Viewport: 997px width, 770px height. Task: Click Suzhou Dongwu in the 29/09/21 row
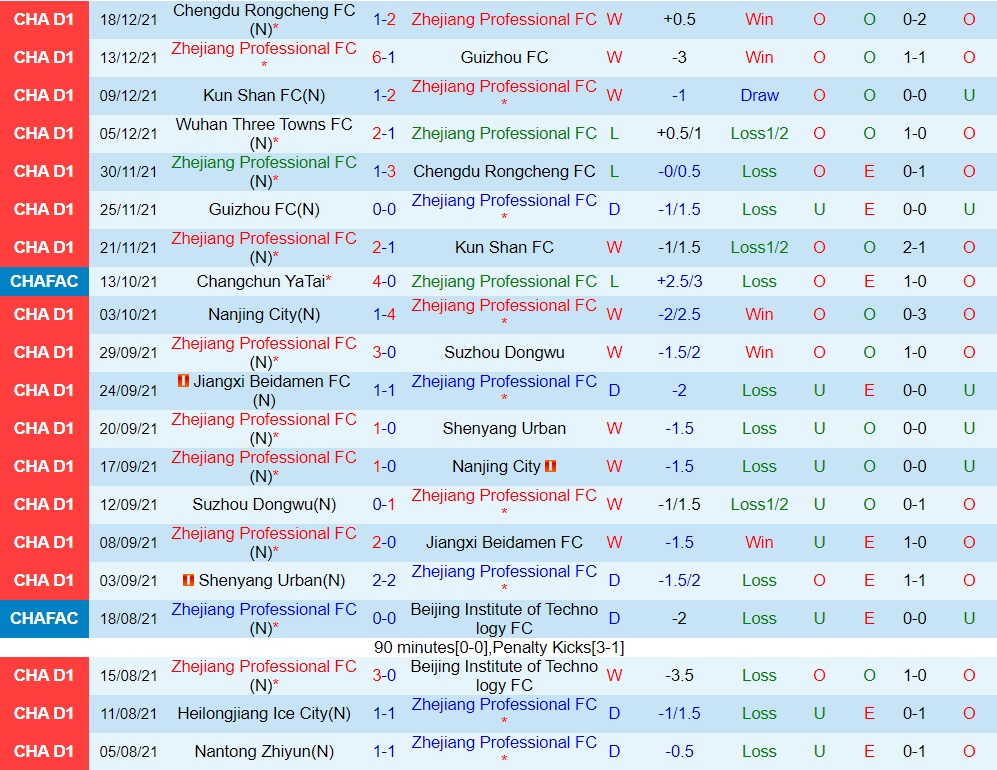click(x=504, y=352)
